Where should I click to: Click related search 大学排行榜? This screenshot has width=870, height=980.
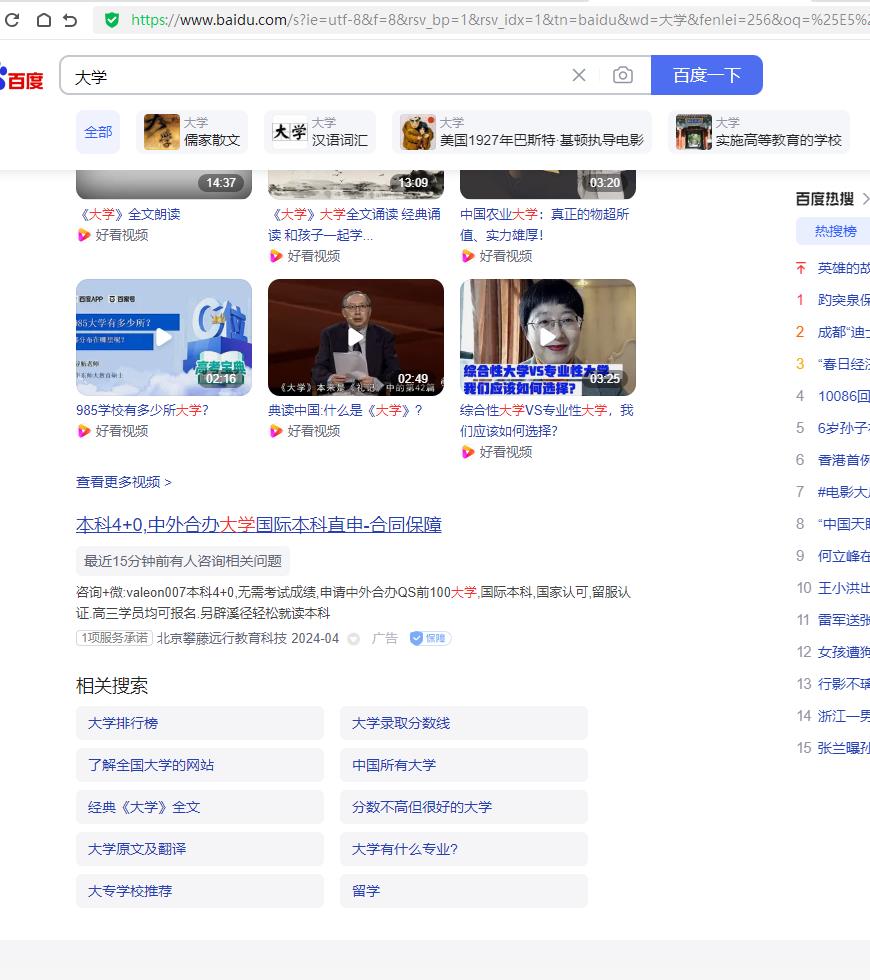pyautogui.click(x=200, y=723)
